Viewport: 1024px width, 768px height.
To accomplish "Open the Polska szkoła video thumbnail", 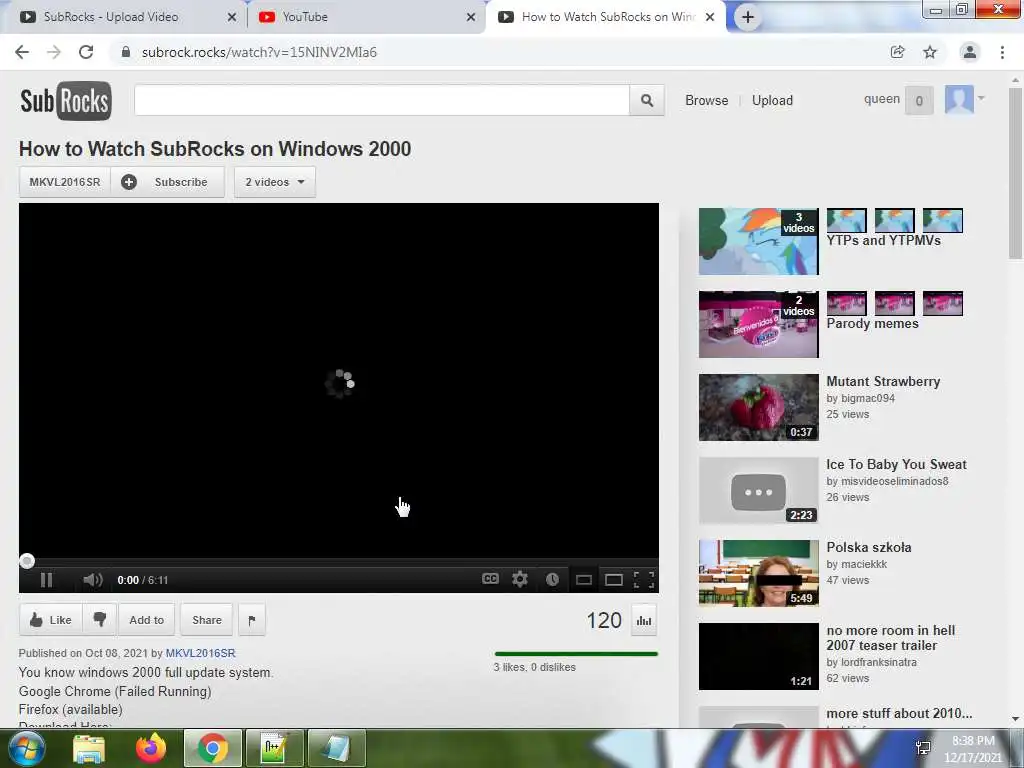I will point(758,573).
